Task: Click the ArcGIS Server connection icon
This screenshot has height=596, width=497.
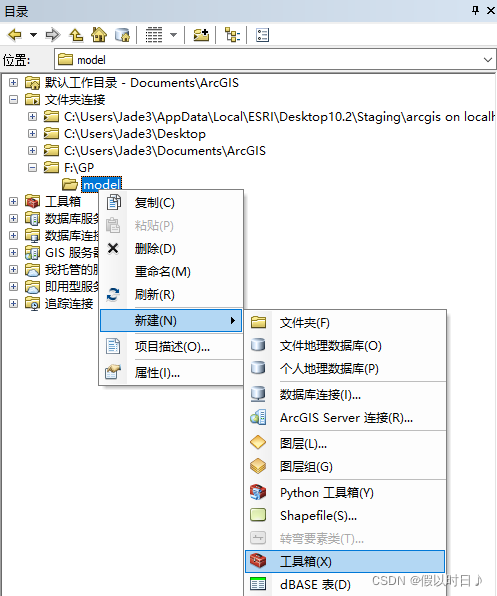Action: point(258,417)
